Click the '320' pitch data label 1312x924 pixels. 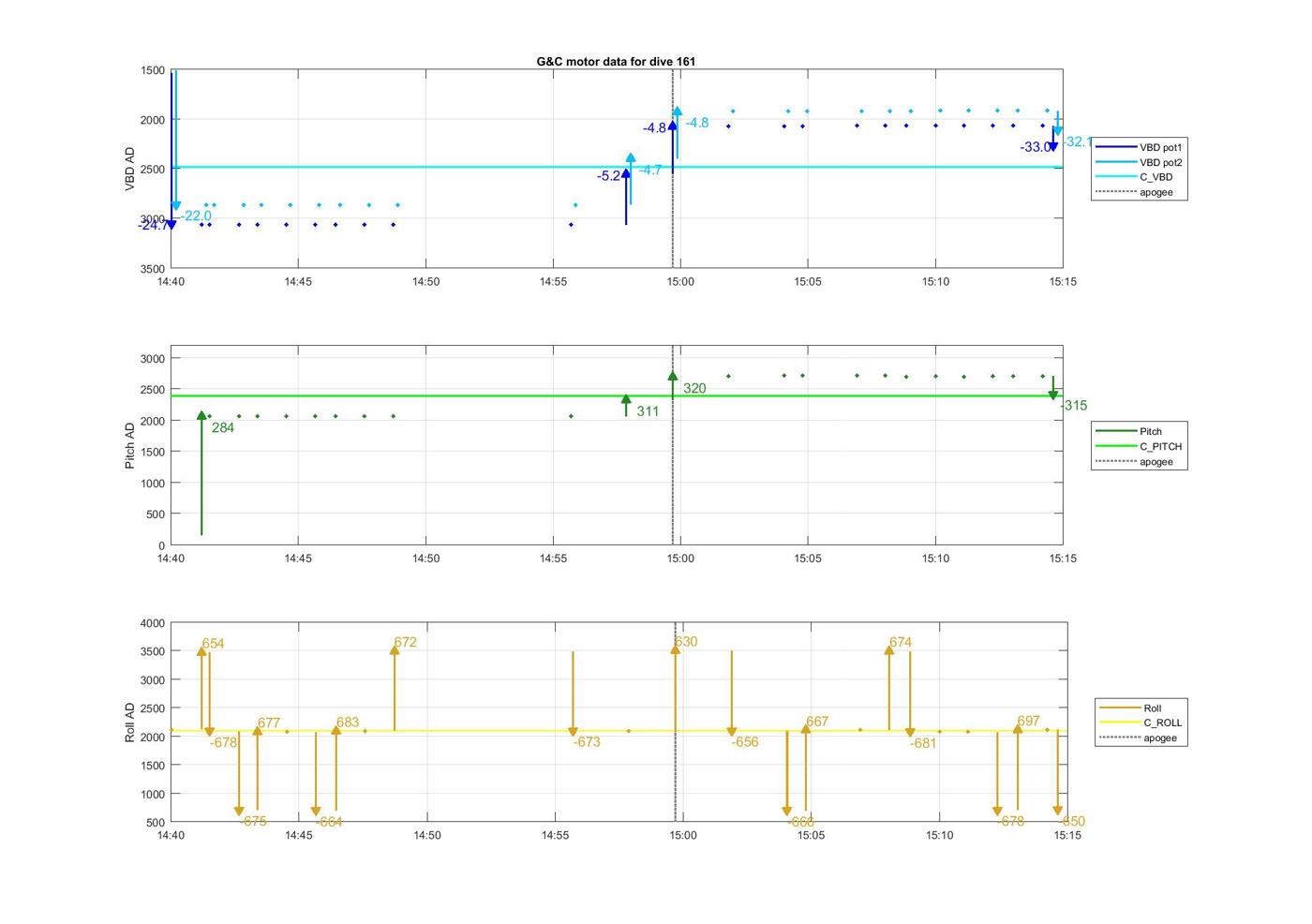694,388
